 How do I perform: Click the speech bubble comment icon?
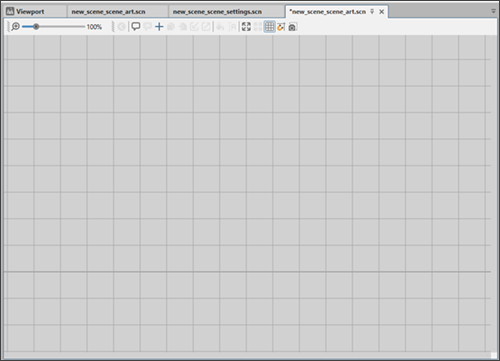click(136, 26)
